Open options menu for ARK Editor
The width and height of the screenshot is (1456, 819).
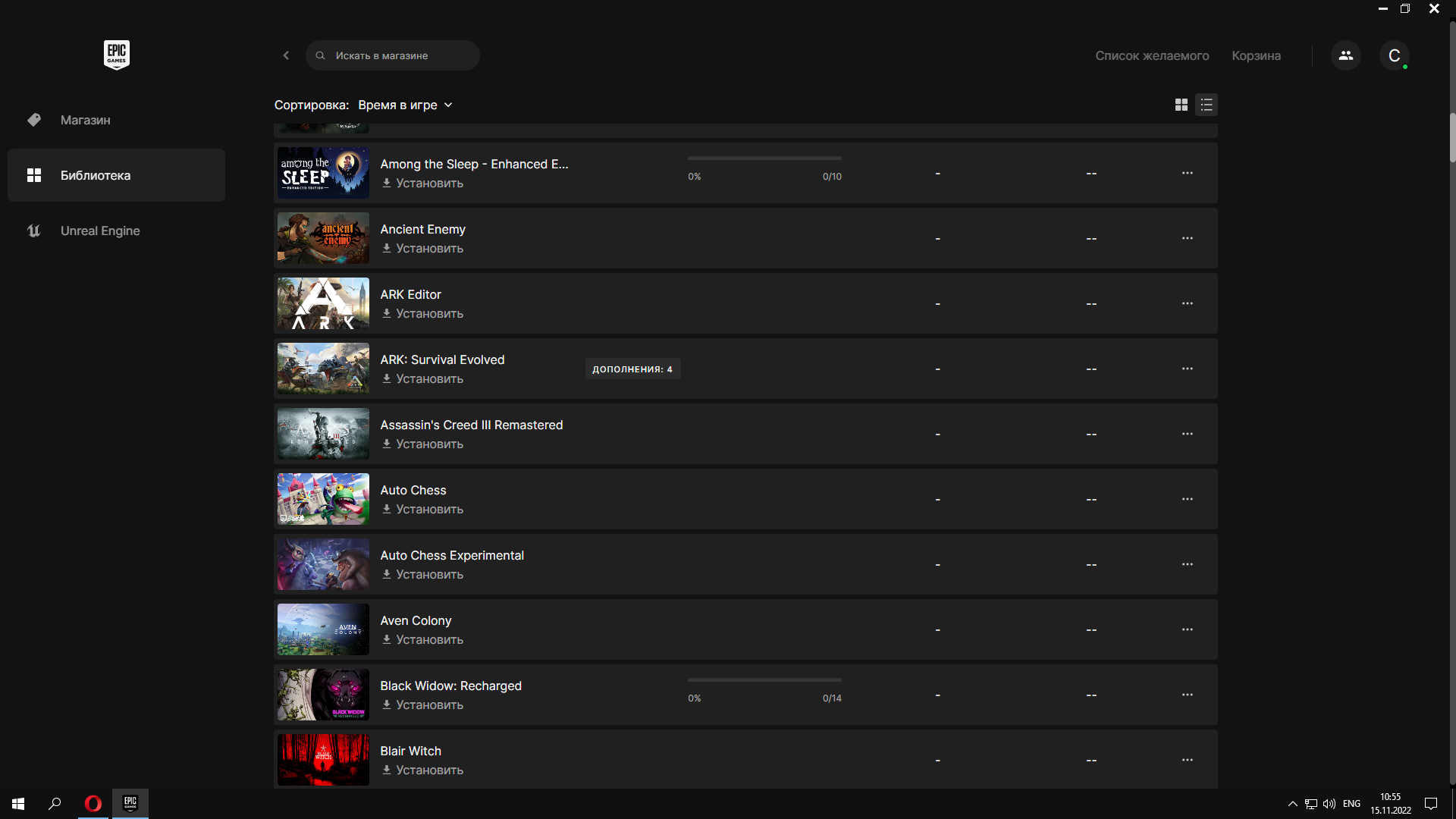1187,303
